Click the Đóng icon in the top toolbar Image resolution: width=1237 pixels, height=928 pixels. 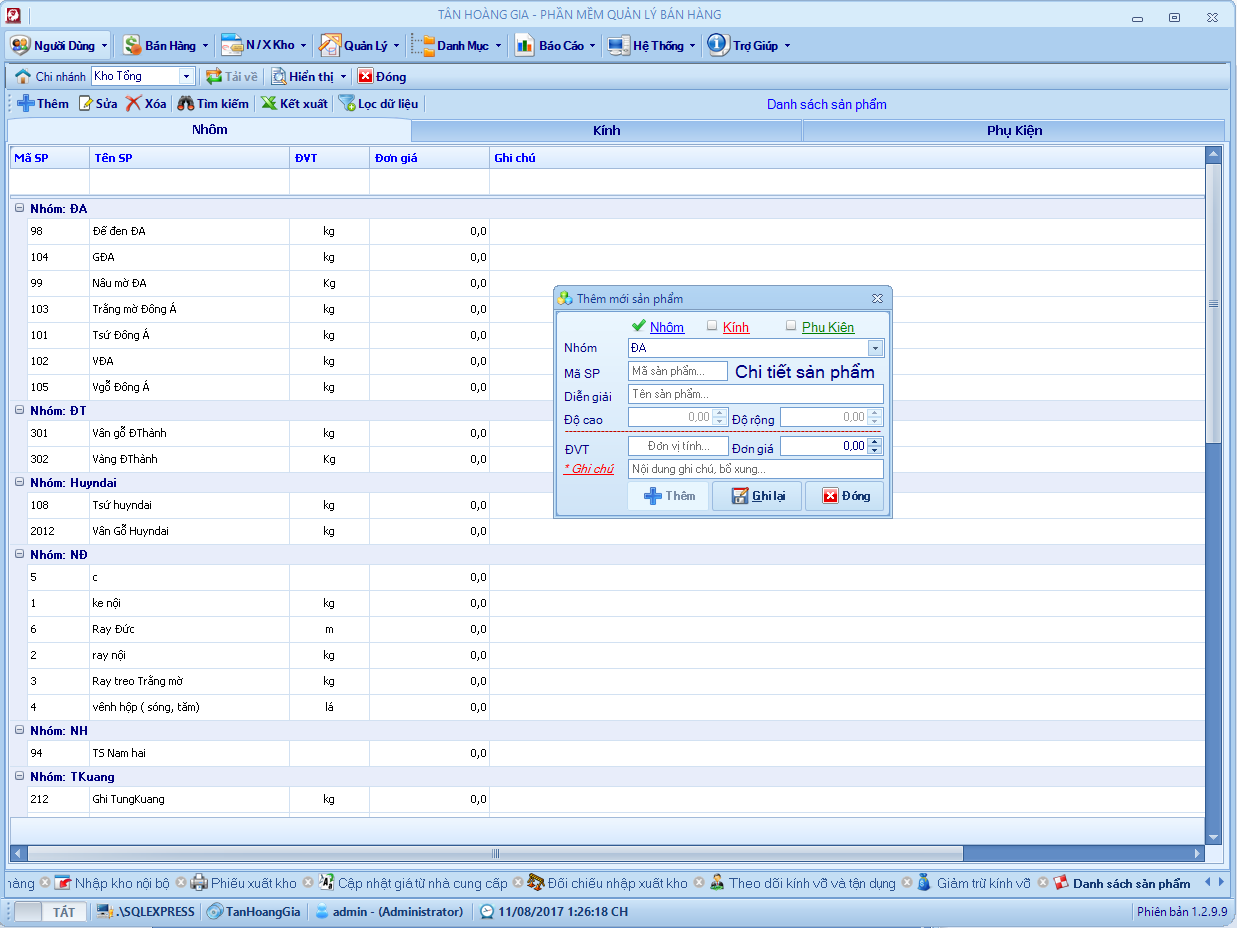point(366,76)
